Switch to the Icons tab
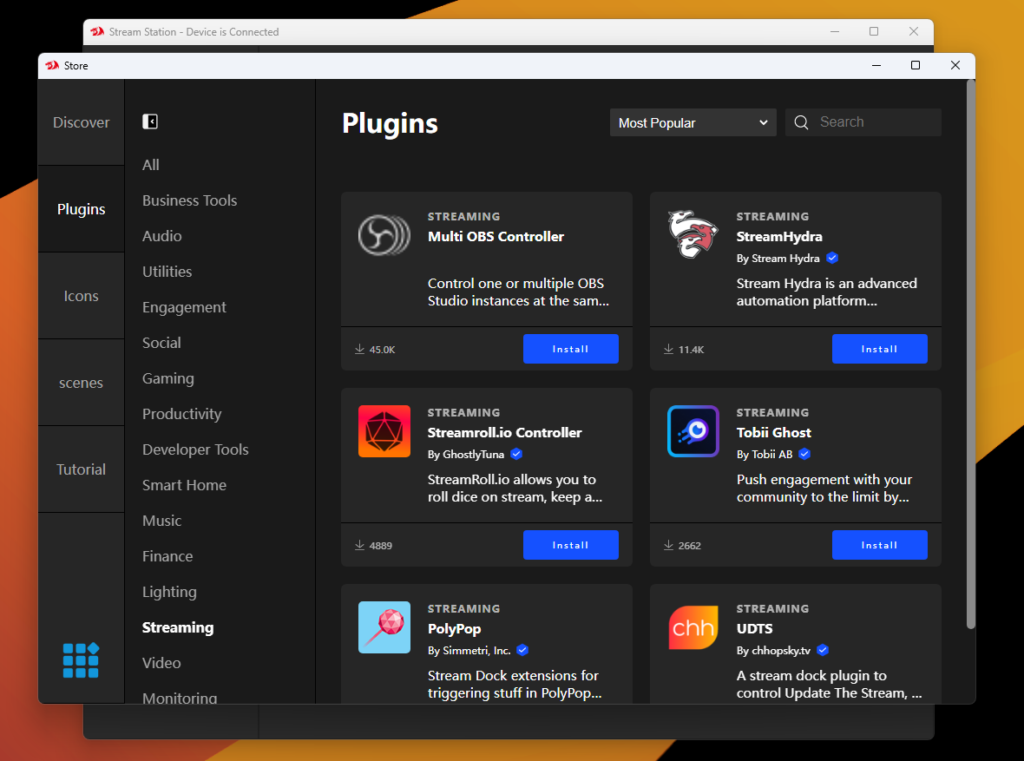Viewport: 1024px width, 761px height. pos(81,296)
